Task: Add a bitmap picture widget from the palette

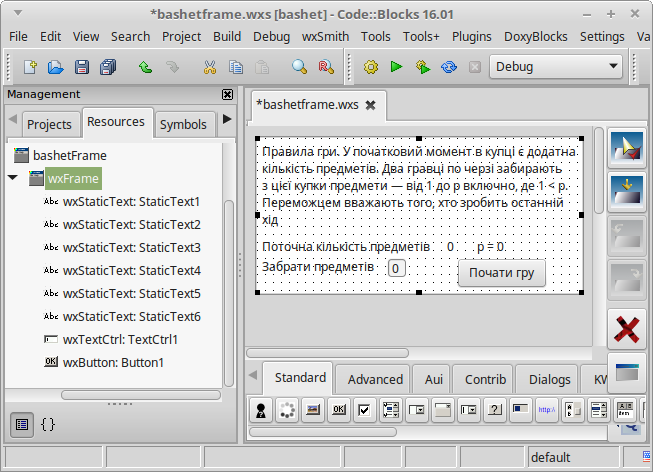Action: click(x=313, y=410)
